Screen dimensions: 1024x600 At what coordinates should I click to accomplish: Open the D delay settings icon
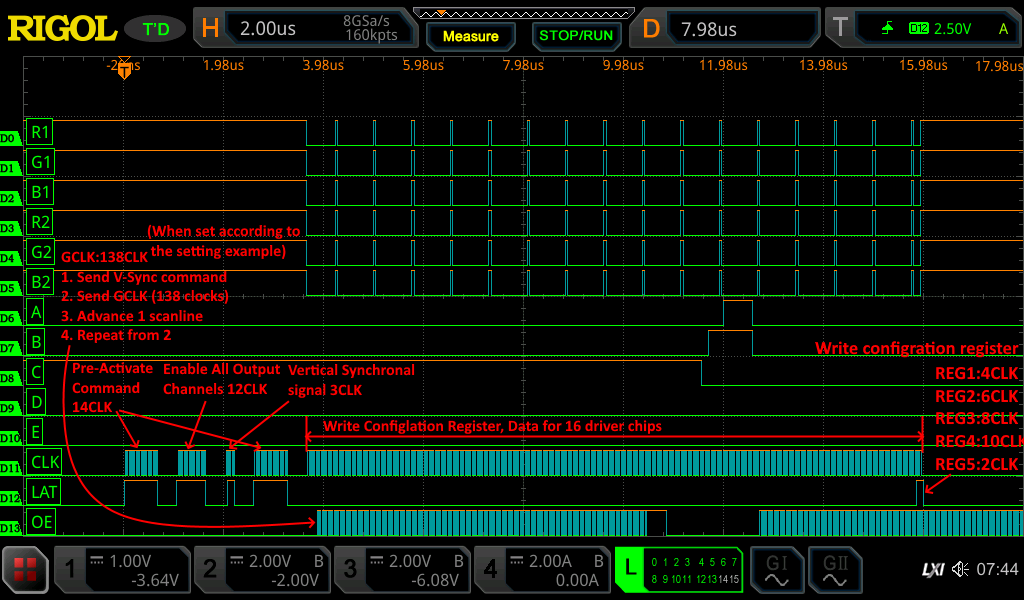[x=650, y=28]
